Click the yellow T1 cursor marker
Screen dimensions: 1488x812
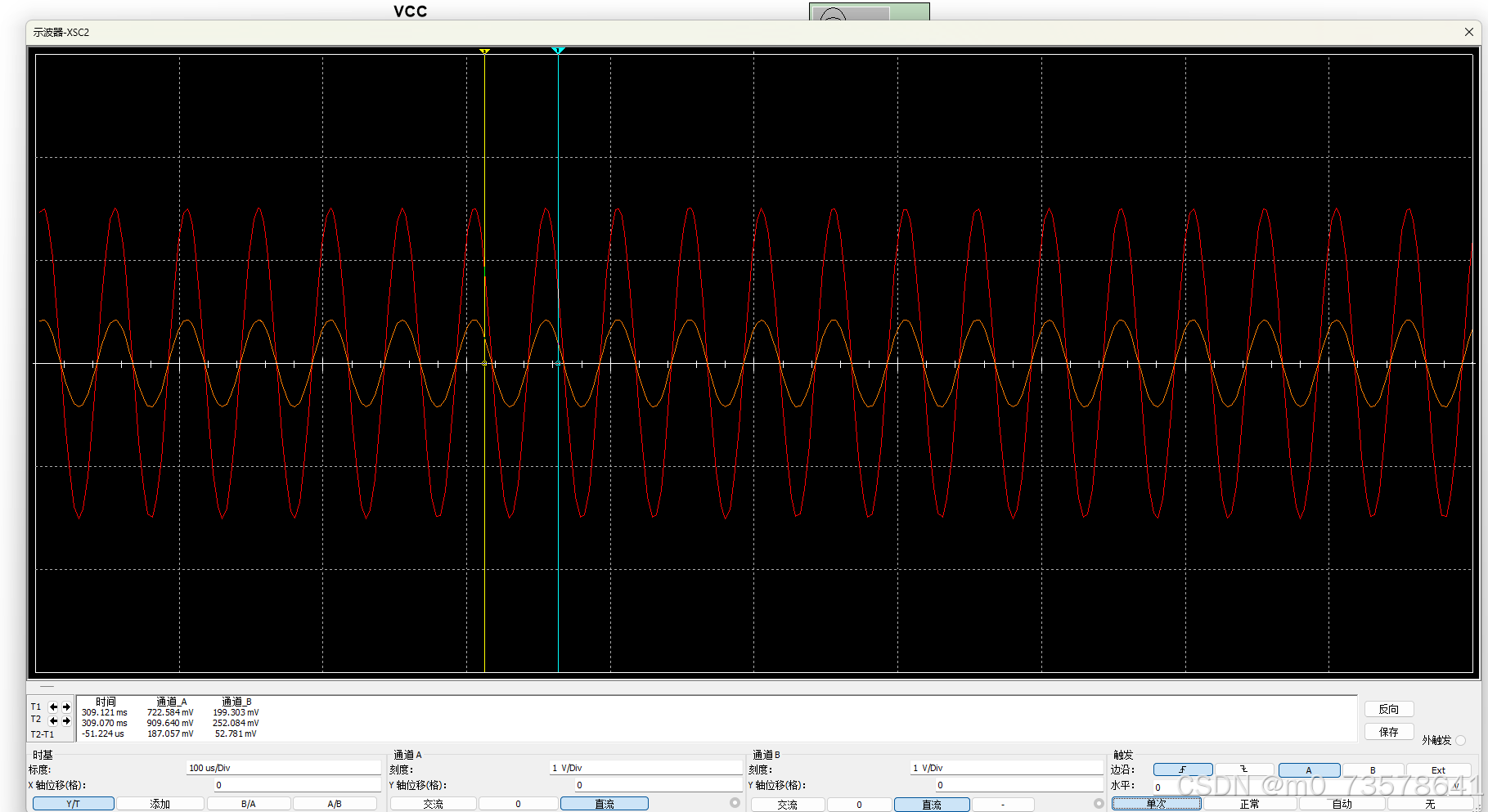[484, 51]
